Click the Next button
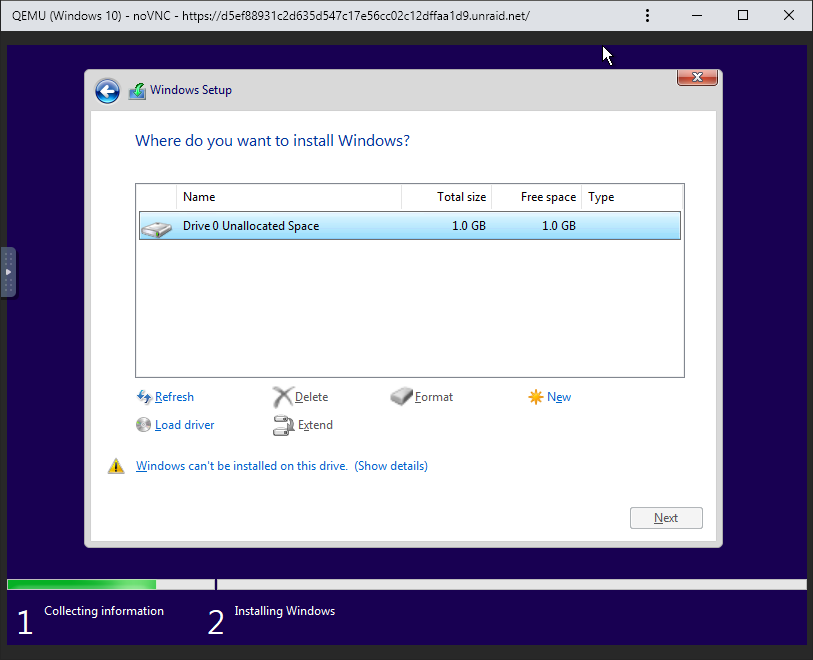The height and width of the screenshot is (660, 813). click(666, 518)
